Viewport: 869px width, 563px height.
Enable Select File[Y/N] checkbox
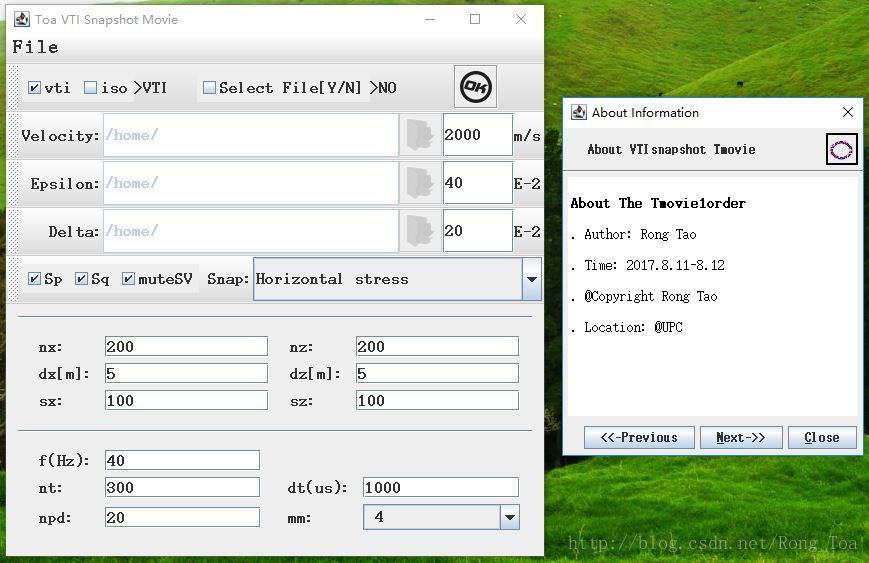click(209, 88)
